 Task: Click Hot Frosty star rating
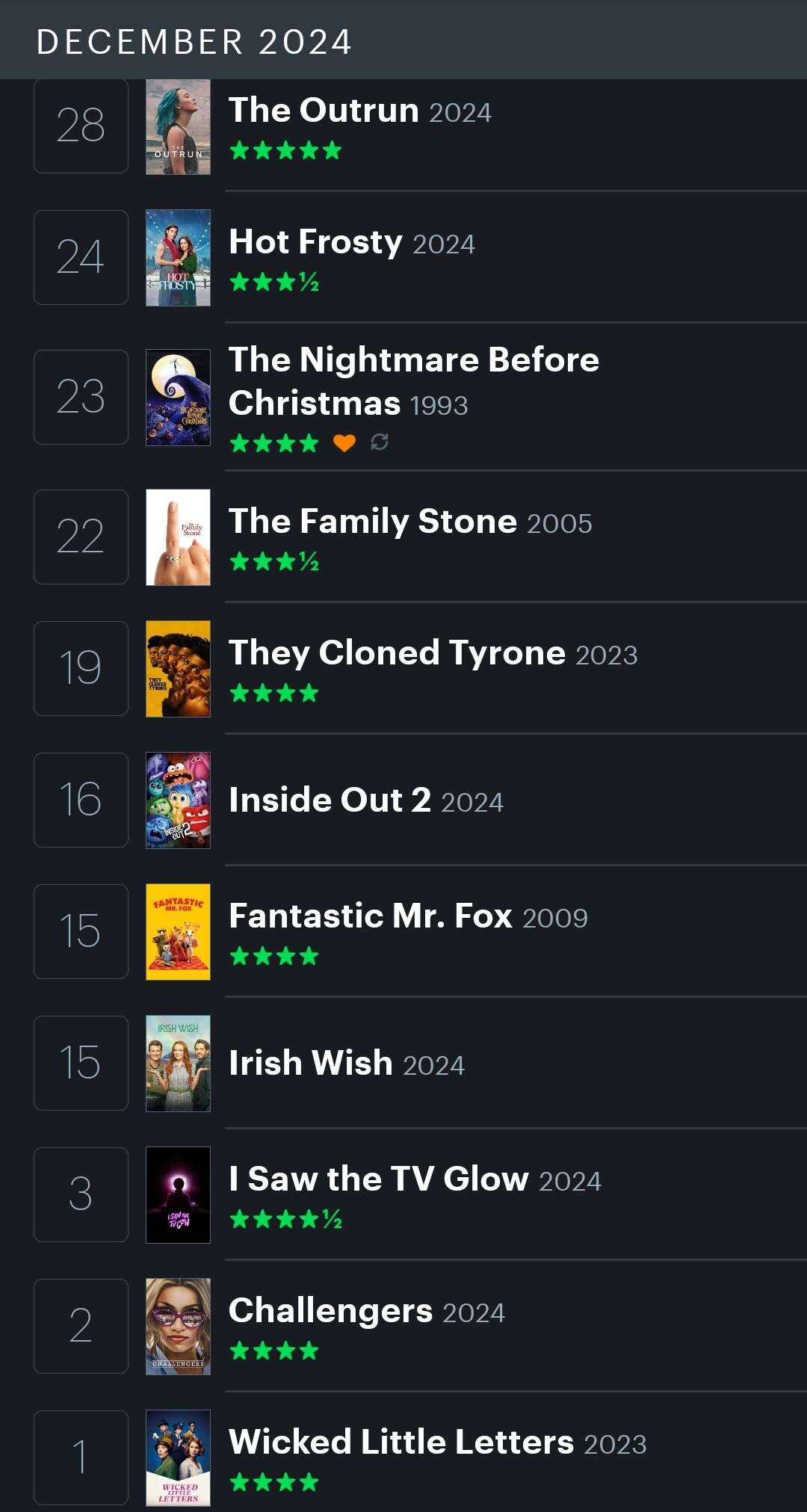(274, 282)
